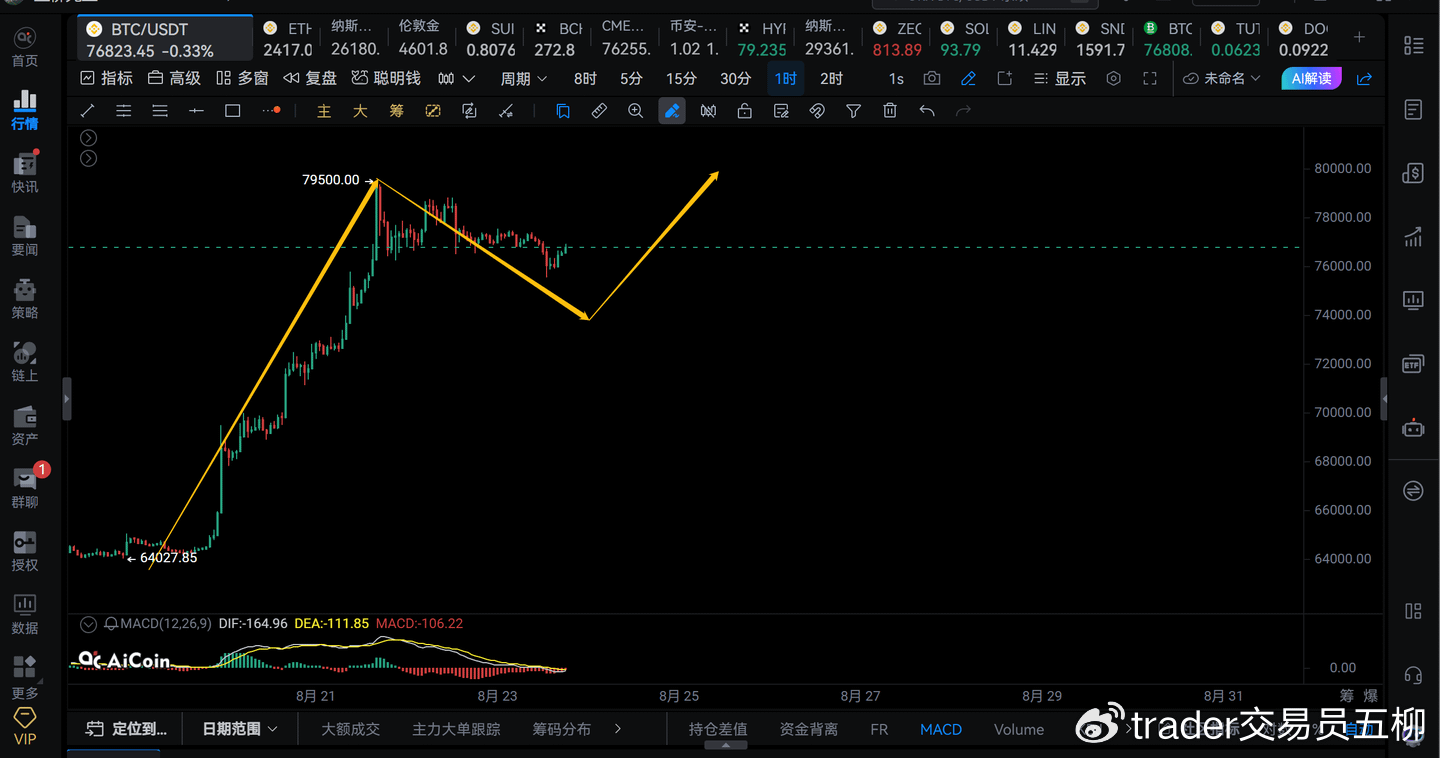Expand the left sidebar collapse handle
The image size is (1440, 758).
pyautogui.click(x=67, y=399)
